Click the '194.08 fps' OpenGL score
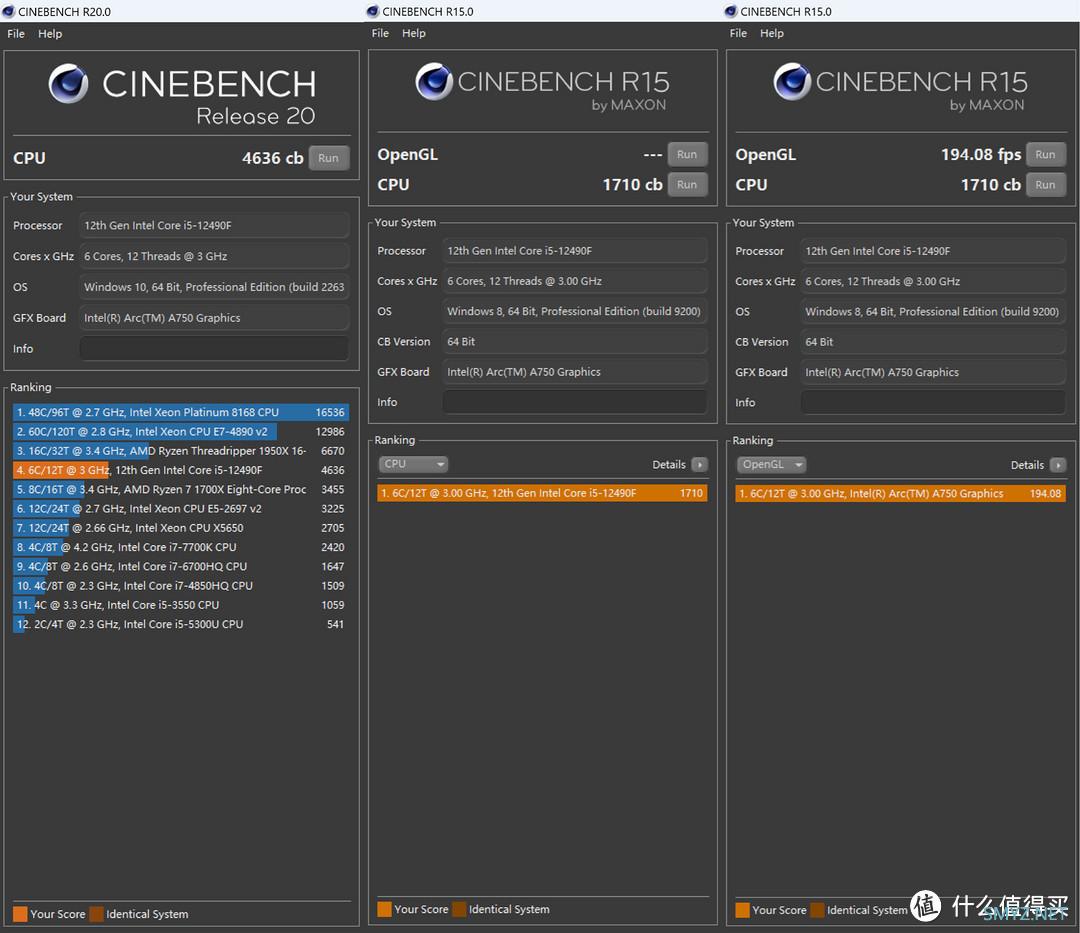This screenshot has width=1080, height=933. pyautogui.click(x=981, y=155)
